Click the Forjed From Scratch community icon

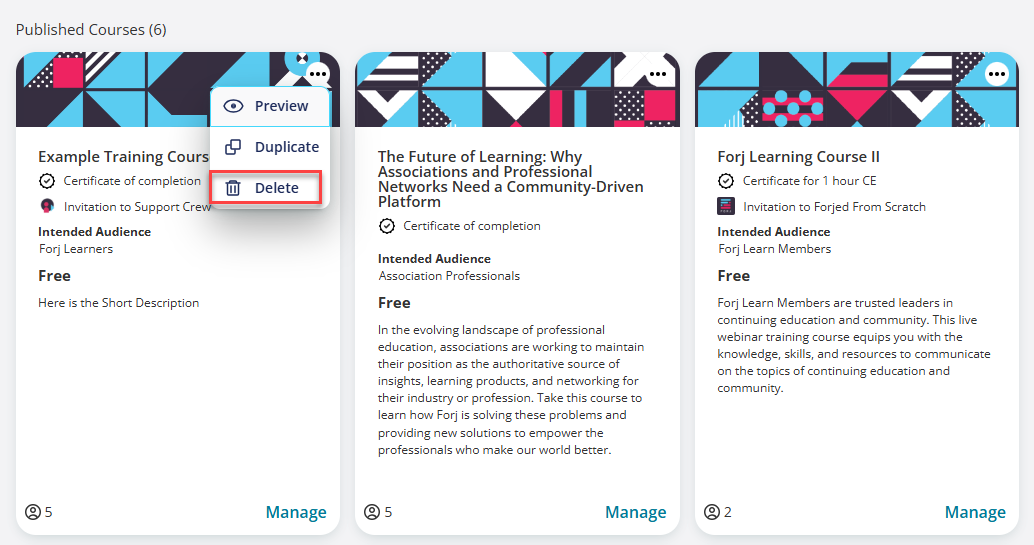point(725,206)
